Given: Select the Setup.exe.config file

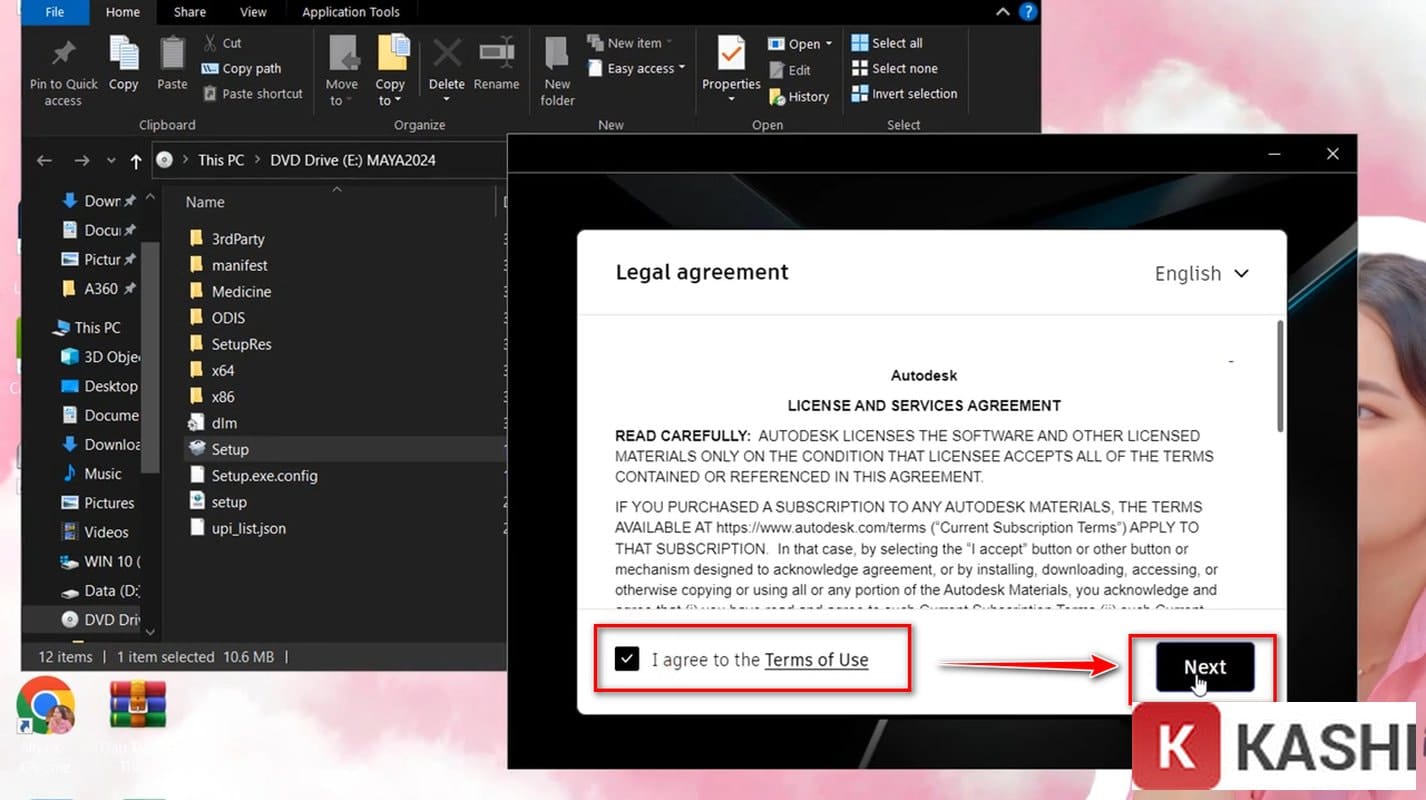Looking at the screenshot, I should pyautogui.click(x=264, y=476).
